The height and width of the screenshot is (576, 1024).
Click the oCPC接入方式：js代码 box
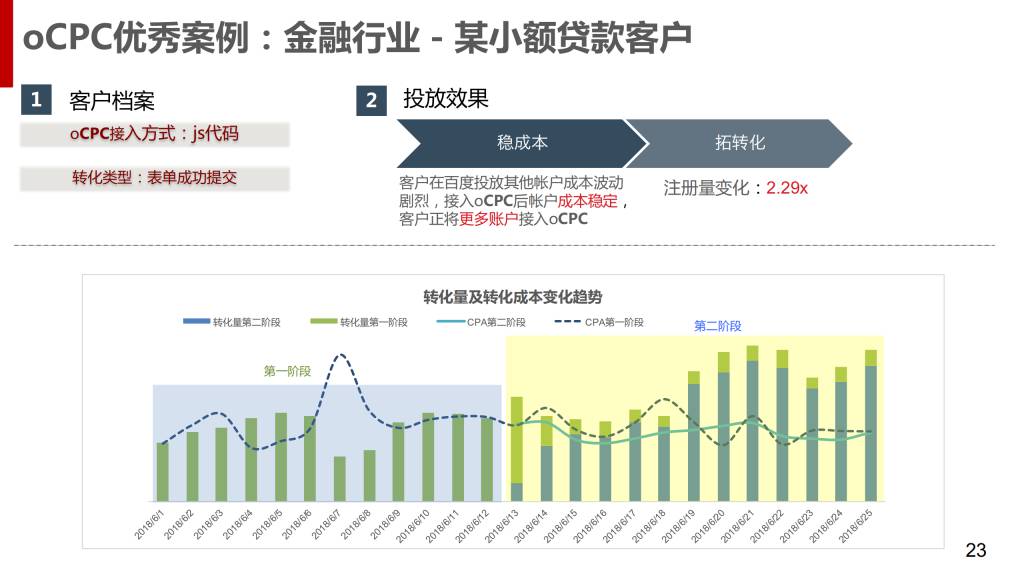[154, 134]
